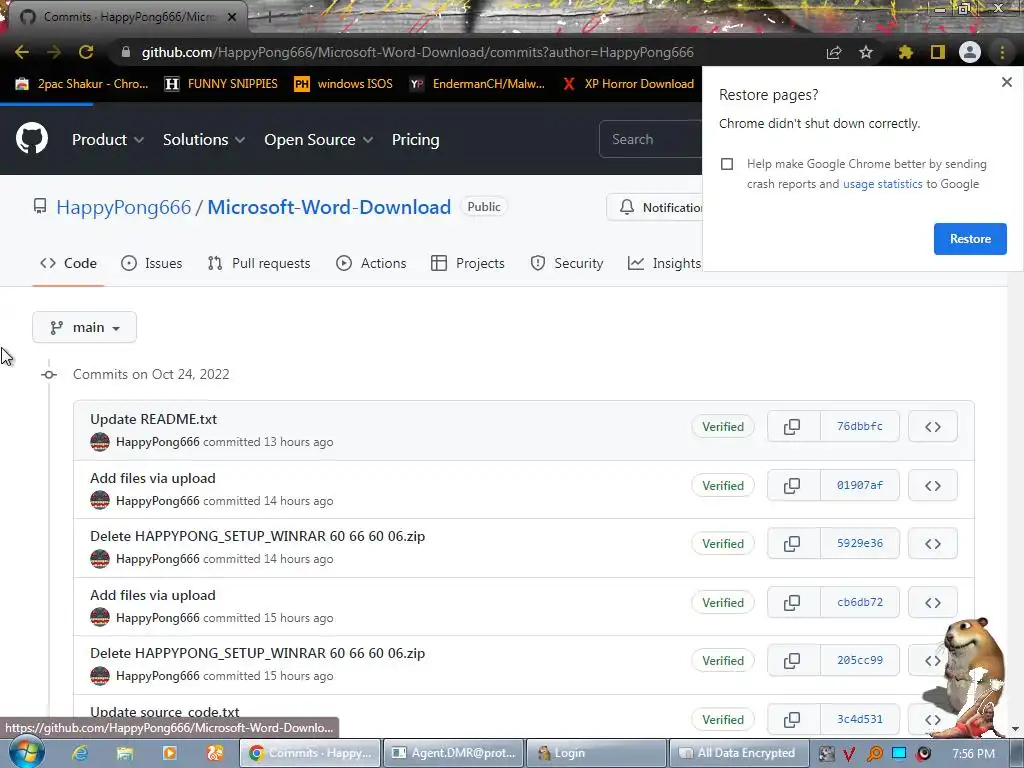Open the XP Horror Download bookmark
The height and width of the screenshot is (768, 1024).
tap(628, 84)
